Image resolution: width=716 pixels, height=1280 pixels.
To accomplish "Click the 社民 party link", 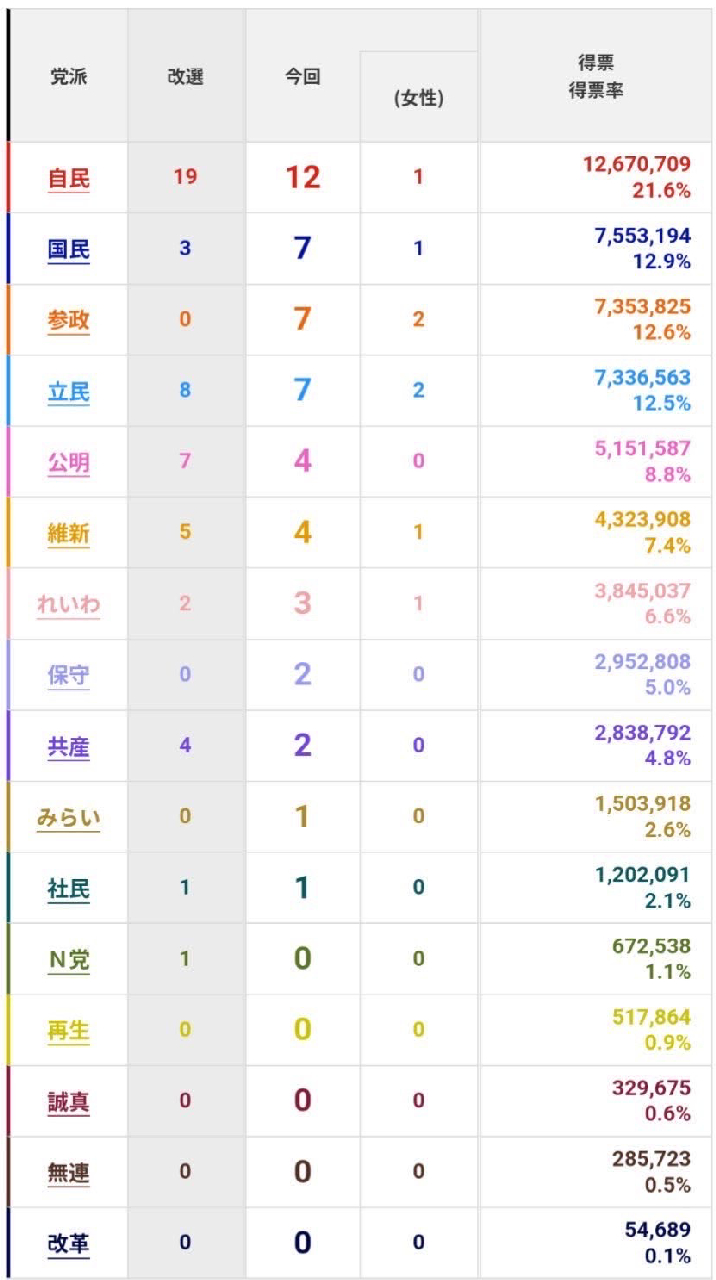I will pos(68,889).
